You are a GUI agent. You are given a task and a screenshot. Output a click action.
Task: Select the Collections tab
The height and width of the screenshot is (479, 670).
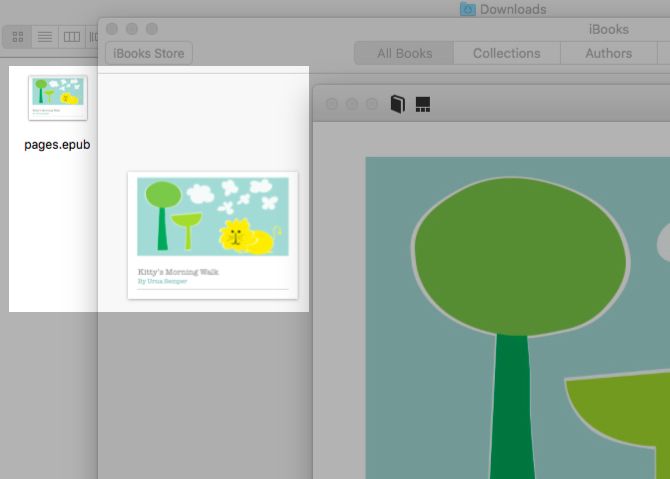click(507, 53)
